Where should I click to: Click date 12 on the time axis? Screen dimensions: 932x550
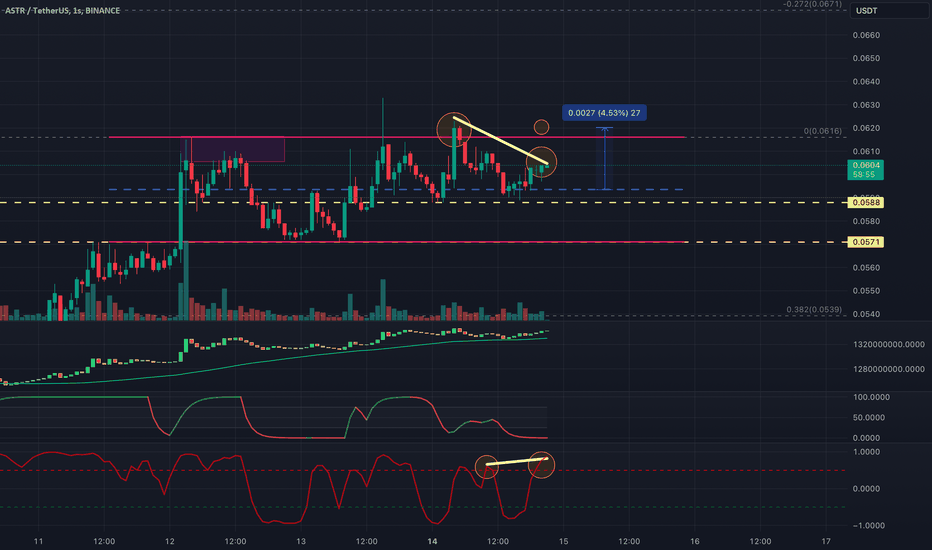coord(169,541)
